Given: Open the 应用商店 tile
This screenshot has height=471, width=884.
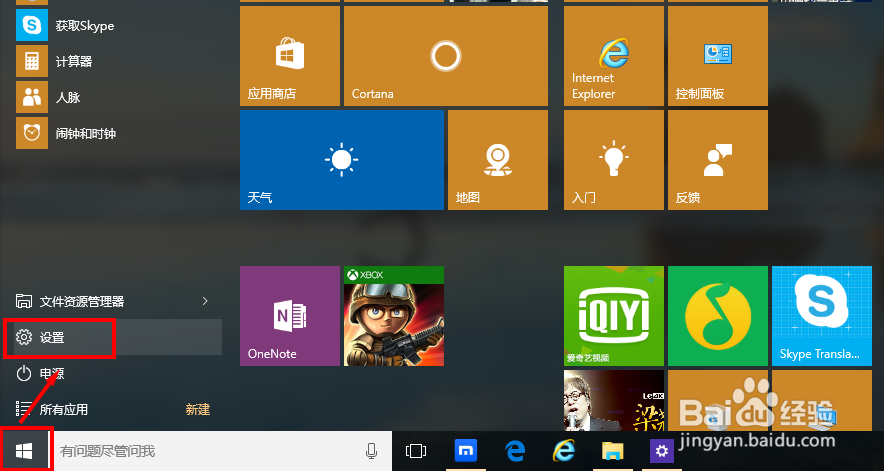Looking at the screenshot, I should [x=290, y=56].
